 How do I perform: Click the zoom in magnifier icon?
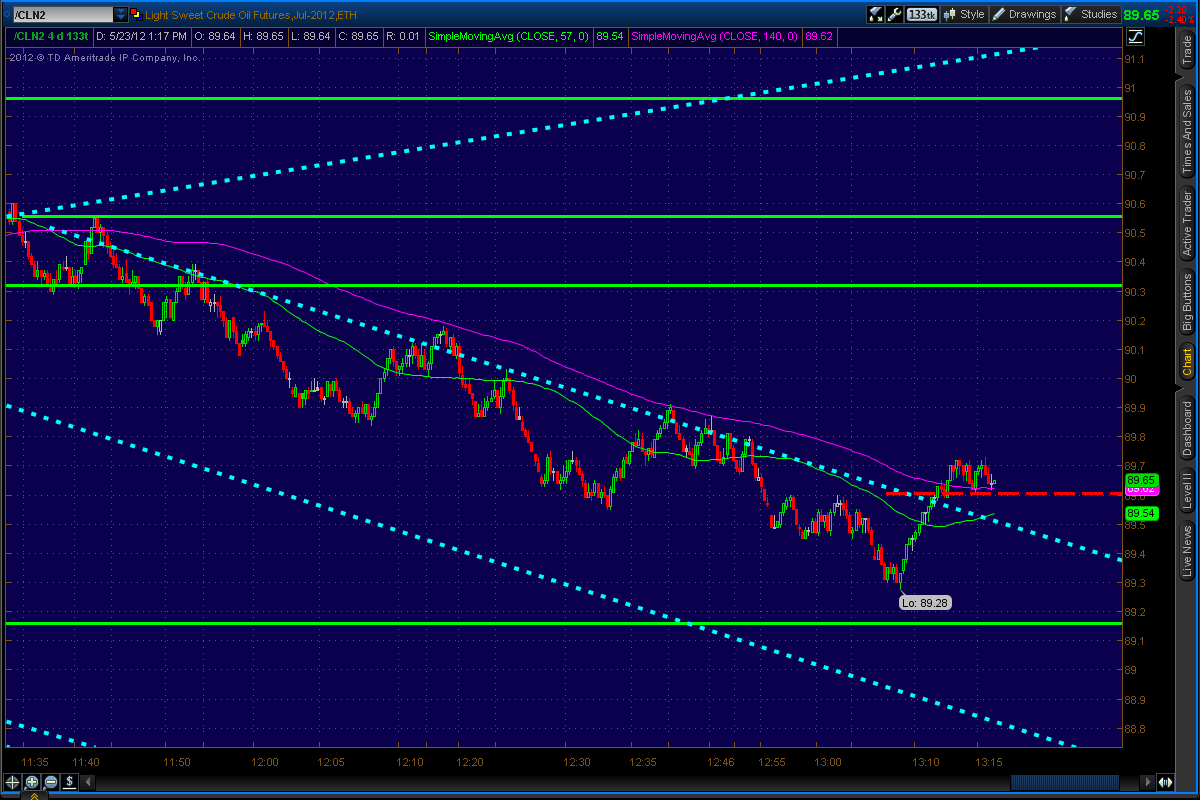tap(32, 782)
